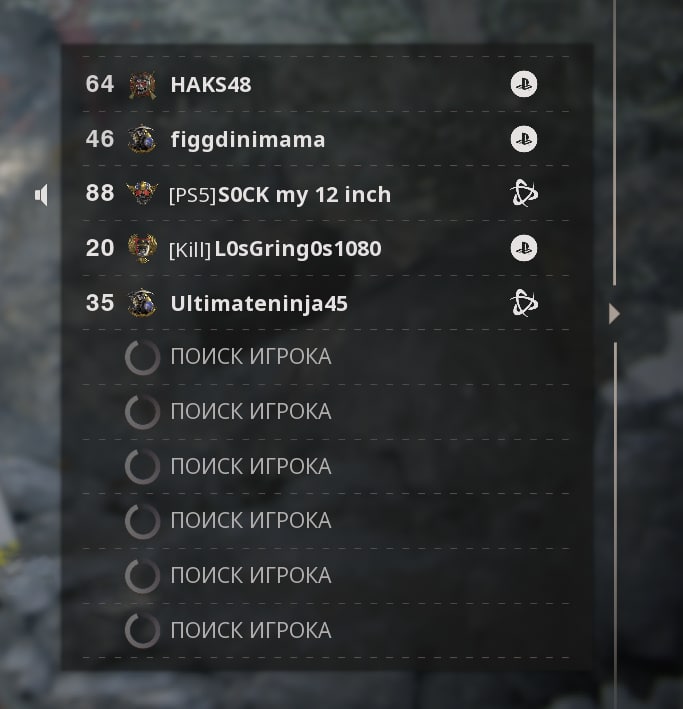Image resolution: width=683 pixels, height=709 pixels.
Task: Open figgdinimama's emblem avatar
Action: tap(142, 139)
